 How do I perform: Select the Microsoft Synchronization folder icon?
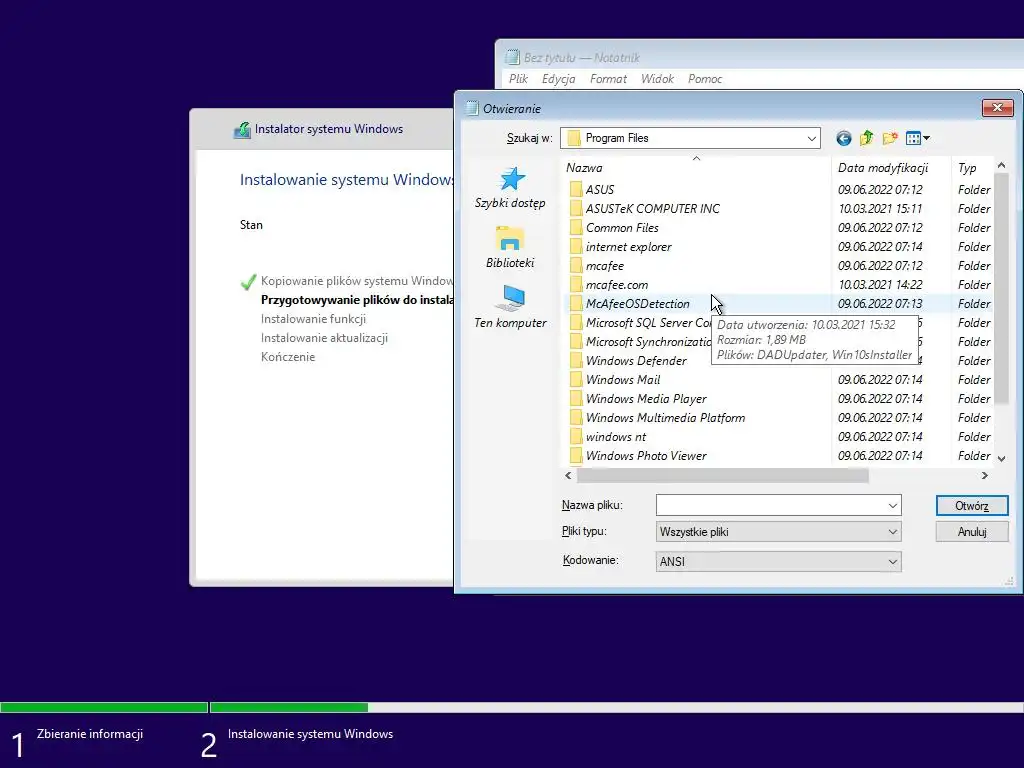(x=575, y=341)
